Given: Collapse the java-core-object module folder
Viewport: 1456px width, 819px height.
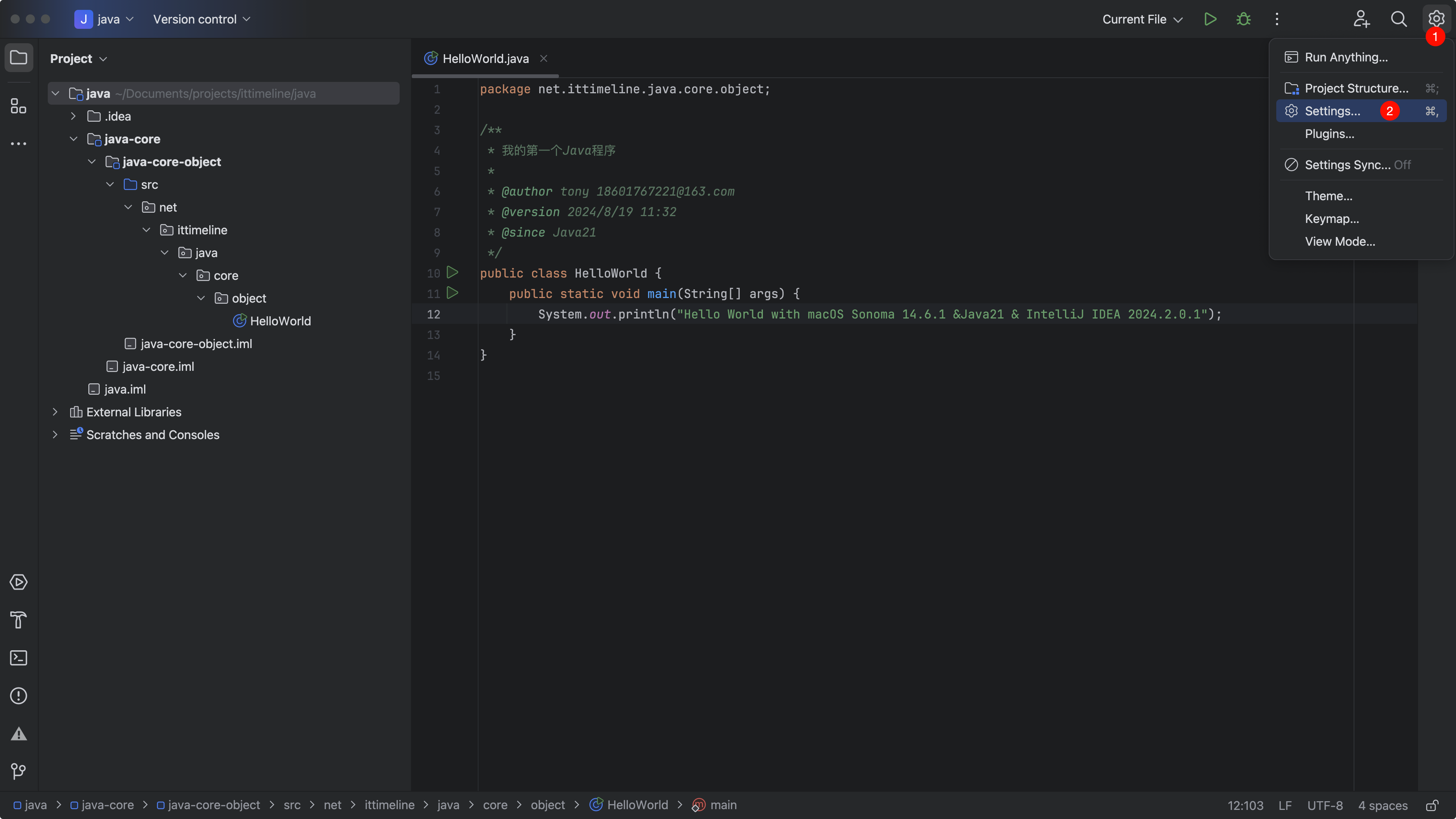Looking at the screenshot, I should tap(91, 162).
